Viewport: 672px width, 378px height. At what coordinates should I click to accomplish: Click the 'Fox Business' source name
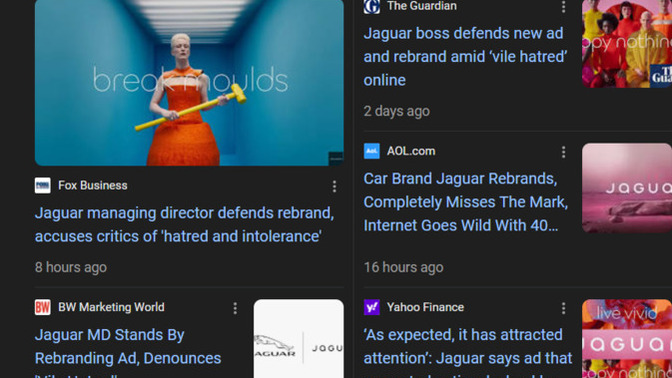click(93, 186)
